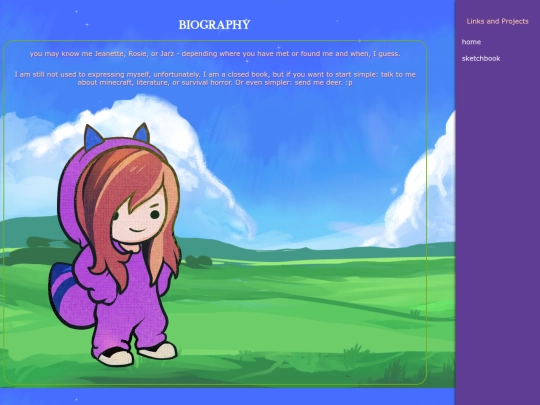The image size is (540, 405).
Task: Click the line mentioning Jeanette, Rosie, or Jarz
Action: coord(215,54)
